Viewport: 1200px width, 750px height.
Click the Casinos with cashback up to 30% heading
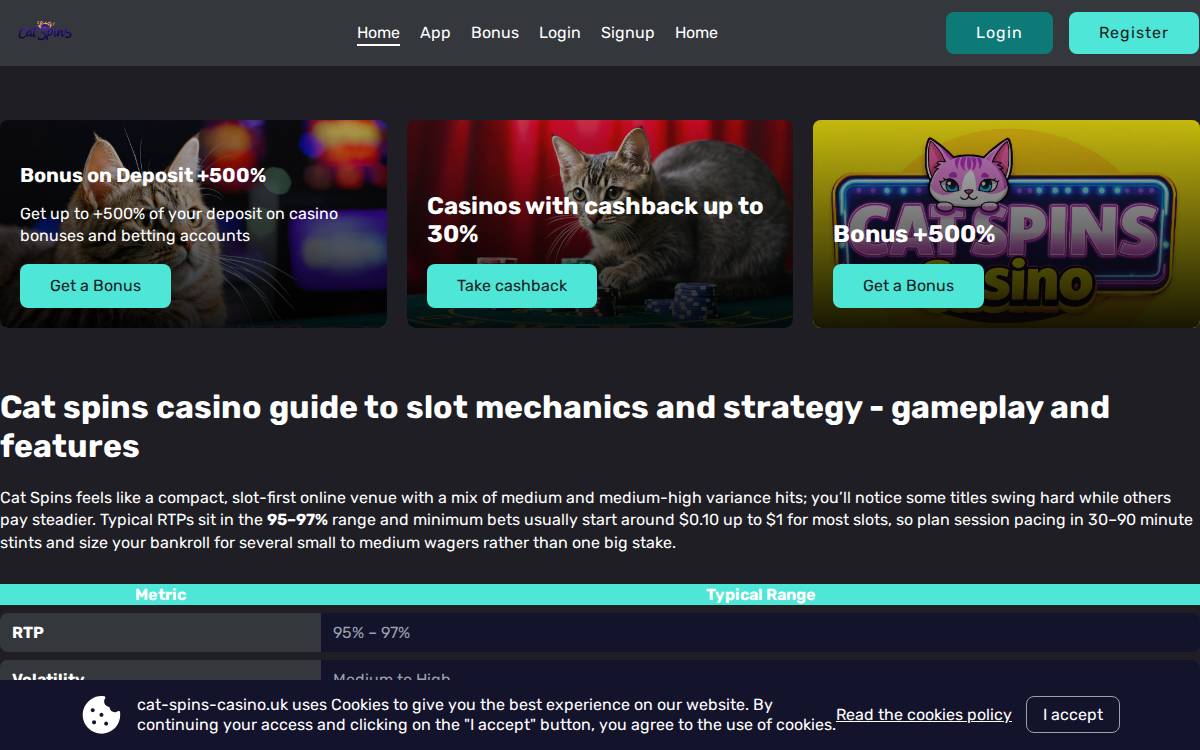595,220
